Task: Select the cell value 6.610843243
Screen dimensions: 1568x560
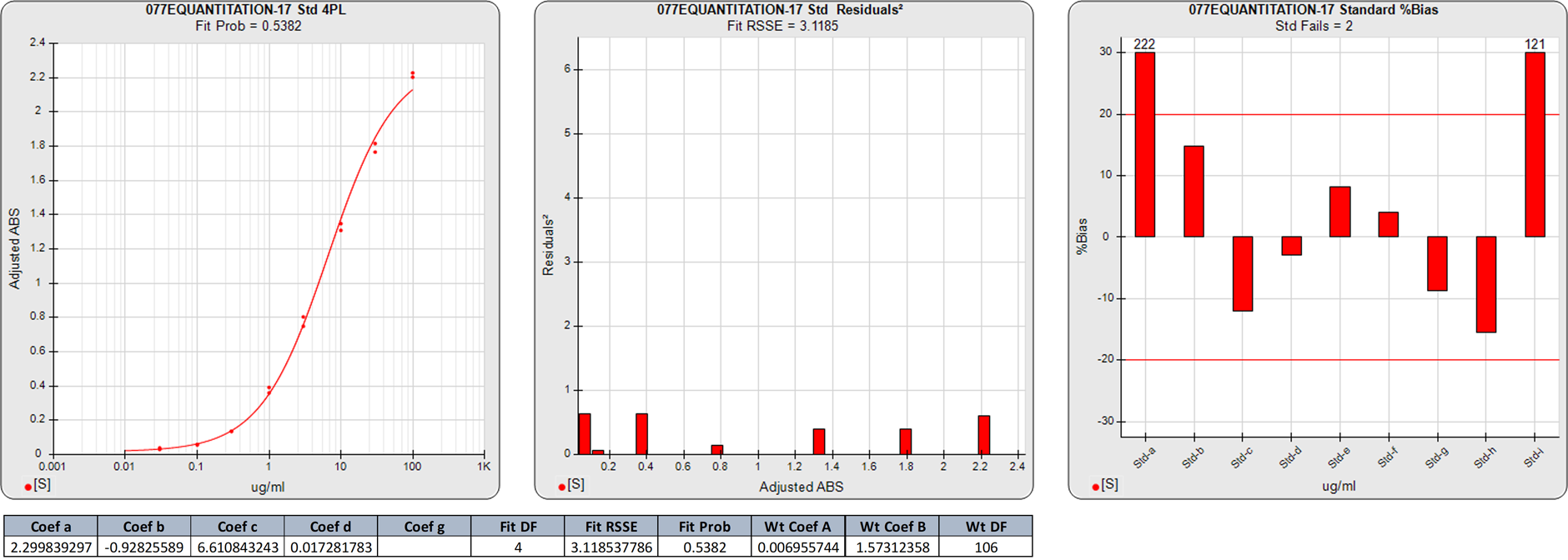Action: tap(238, 547)
